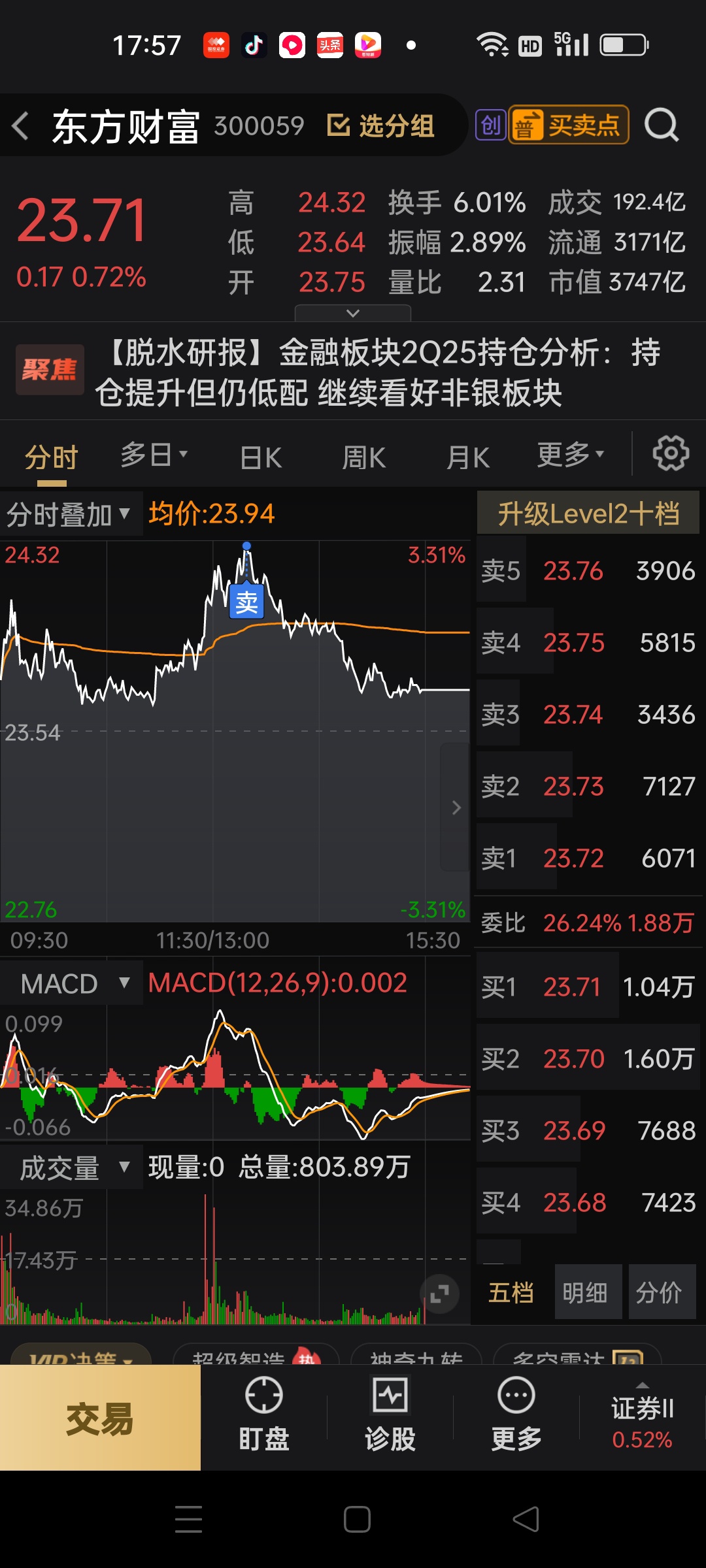Tap the 买3 23.69 order row
The height and width of the screenshot is (1568, 706).
(588, 1130)
